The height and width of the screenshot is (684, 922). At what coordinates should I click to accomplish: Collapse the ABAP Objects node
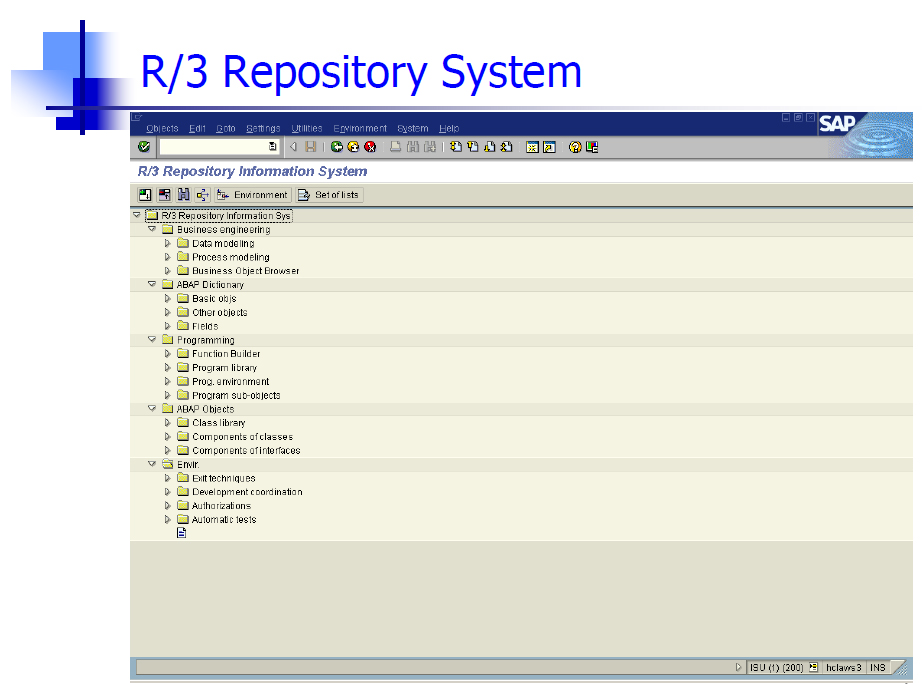point(152,408)
